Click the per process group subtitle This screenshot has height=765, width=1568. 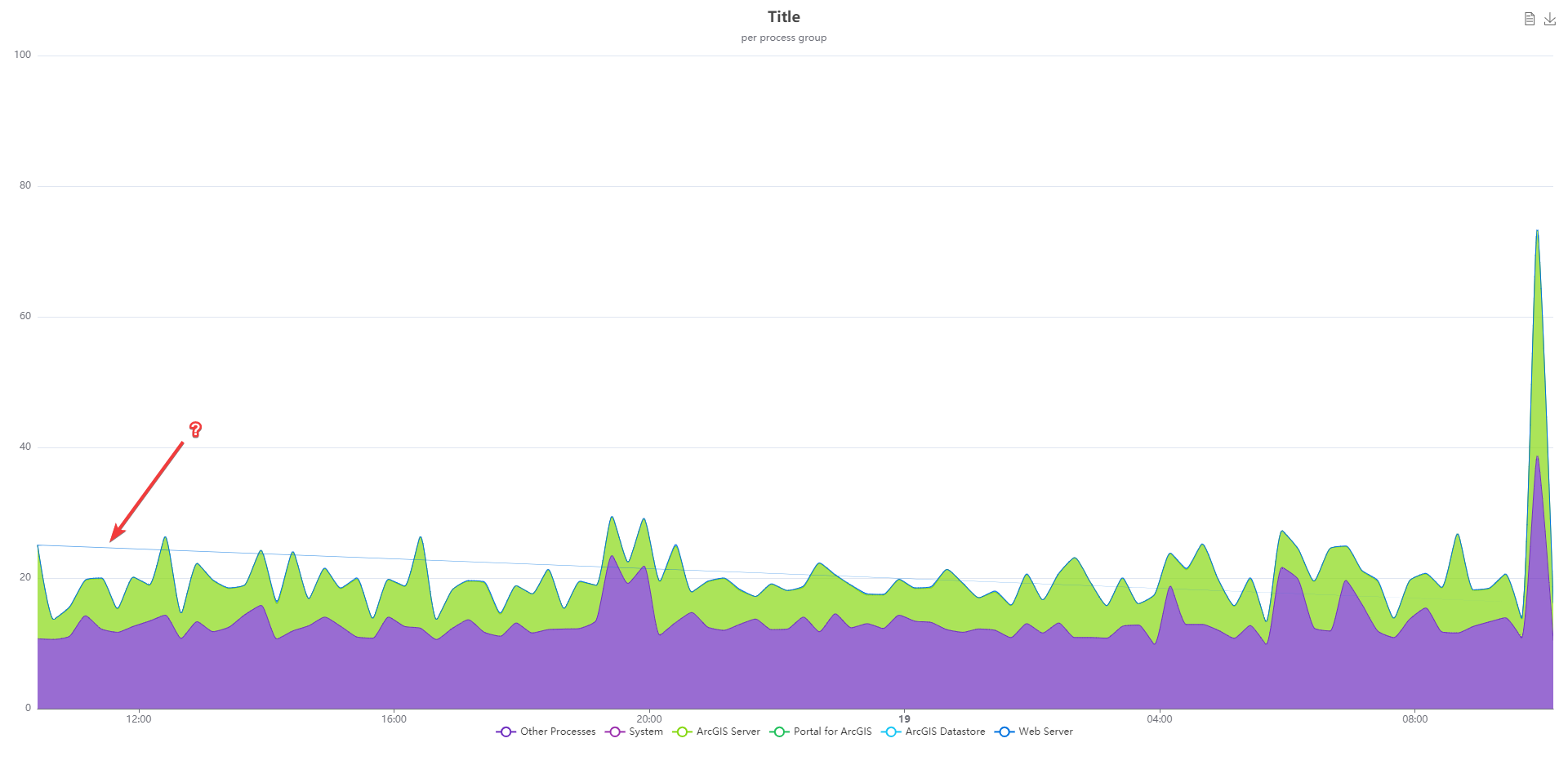[x=783, y=37]
